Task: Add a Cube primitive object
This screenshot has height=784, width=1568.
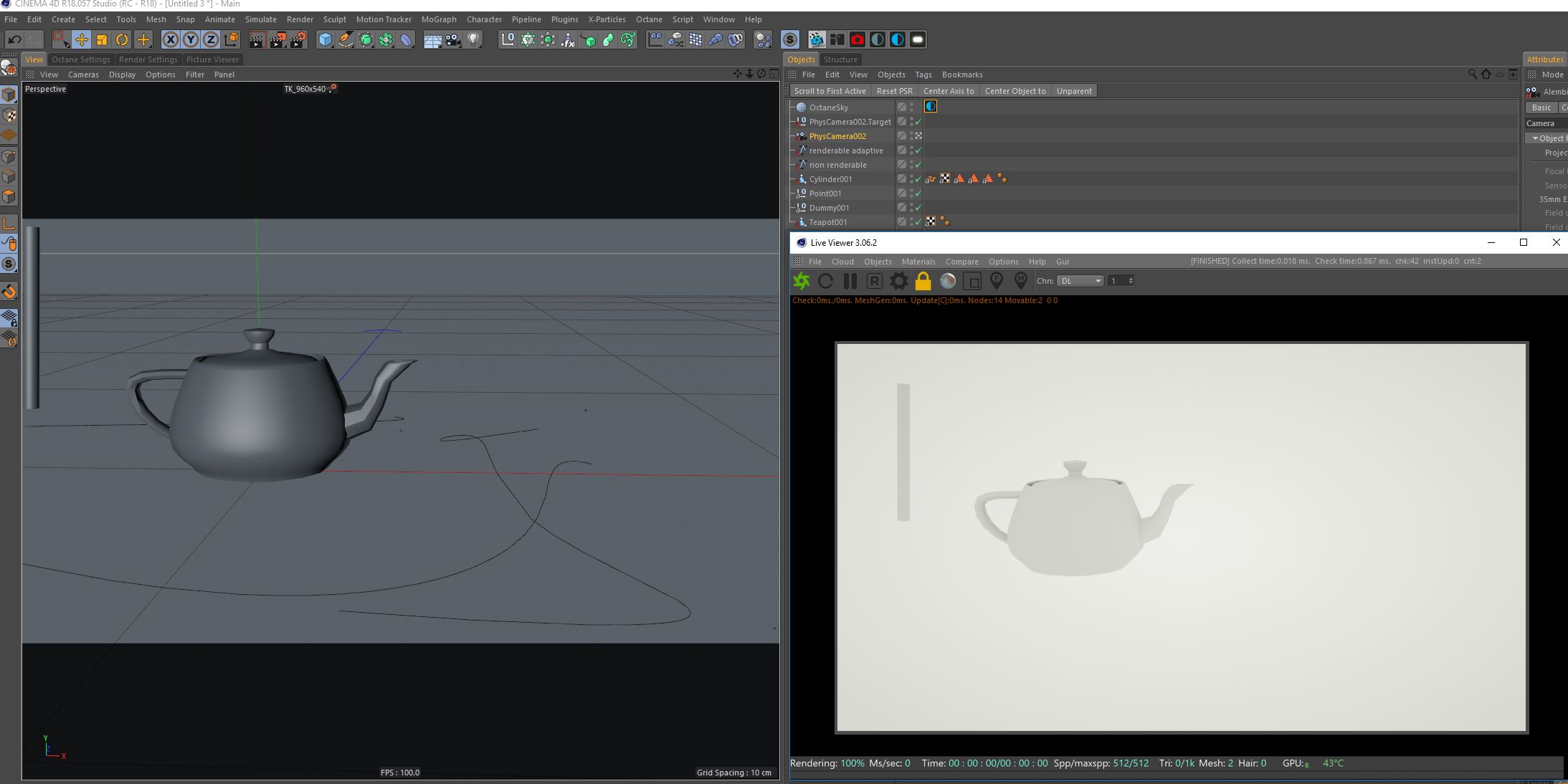Action: coord(326,40)
